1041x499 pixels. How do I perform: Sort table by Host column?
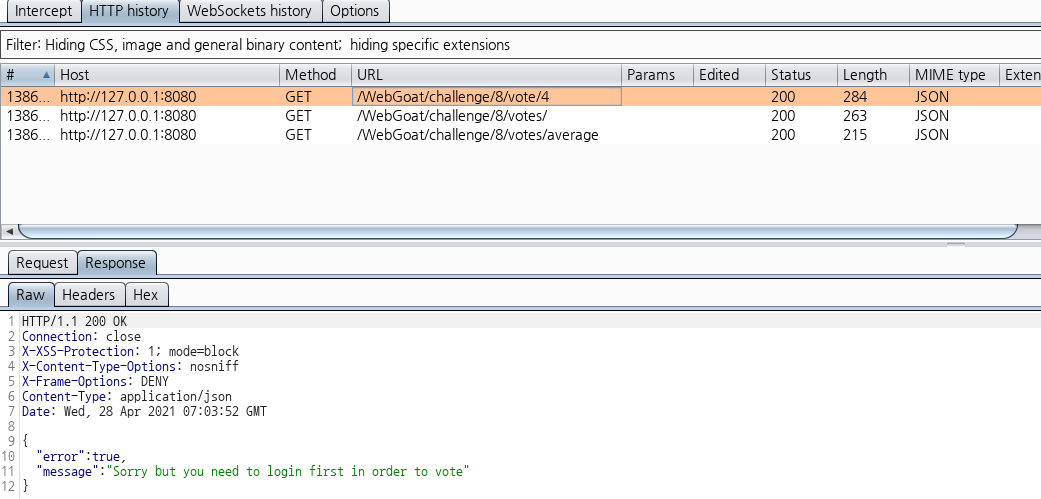pos(166,75)
